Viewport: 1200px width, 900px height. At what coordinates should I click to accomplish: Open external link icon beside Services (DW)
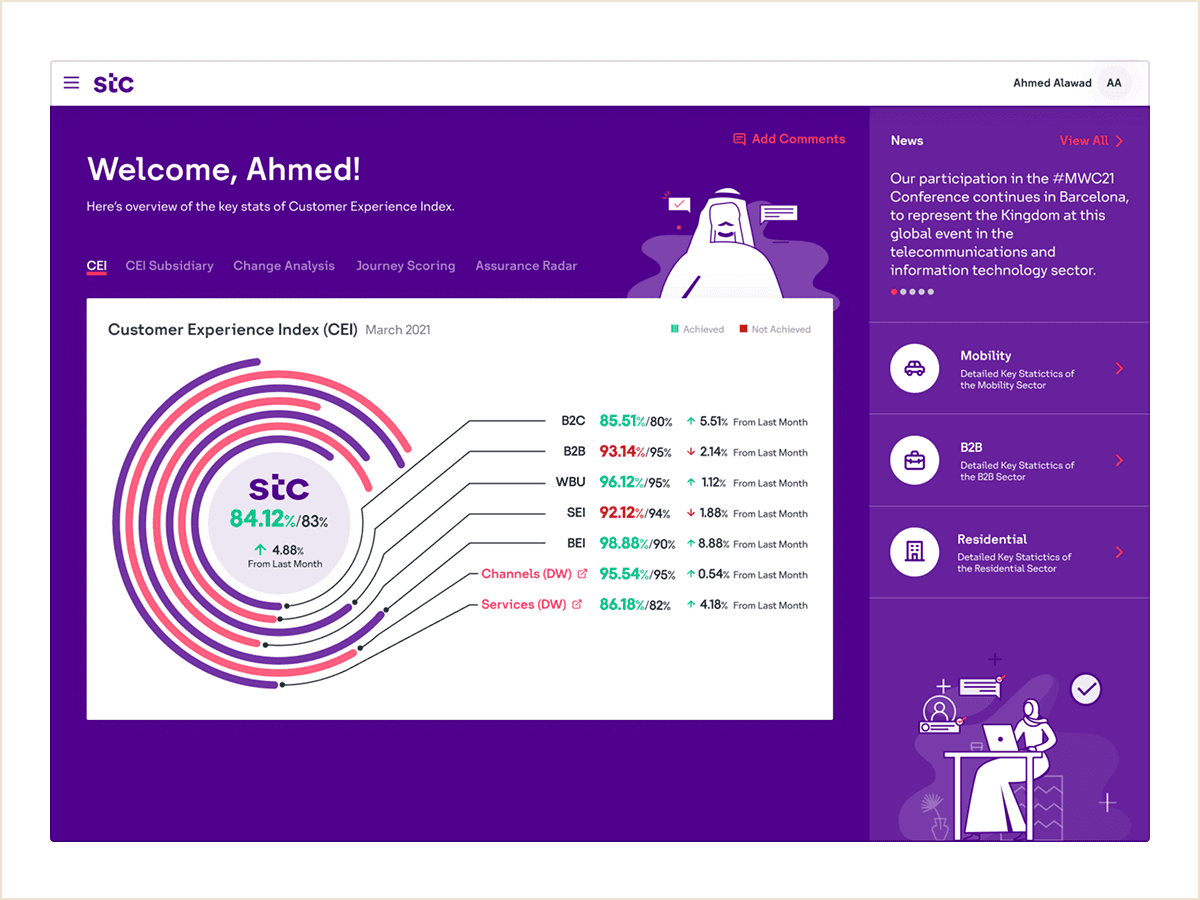pos(577,604)
